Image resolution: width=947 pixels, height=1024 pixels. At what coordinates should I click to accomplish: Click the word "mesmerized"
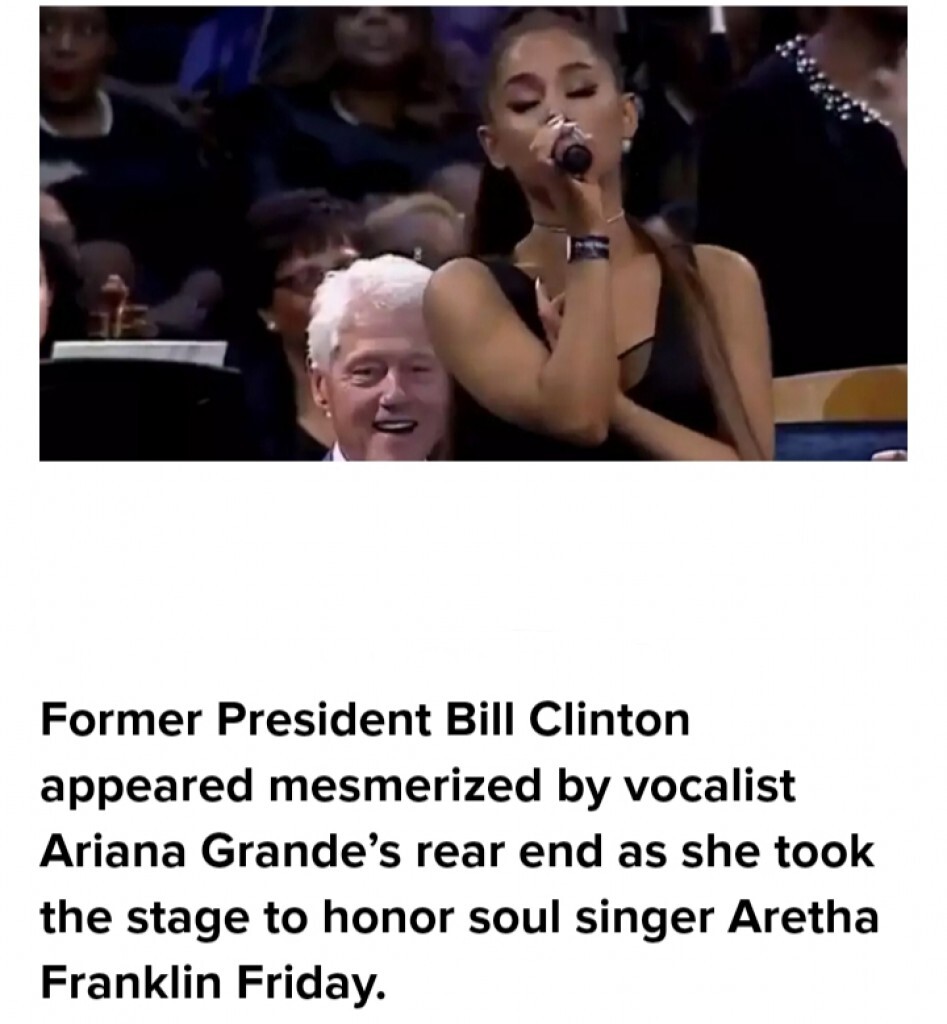(x=404, y=786)
